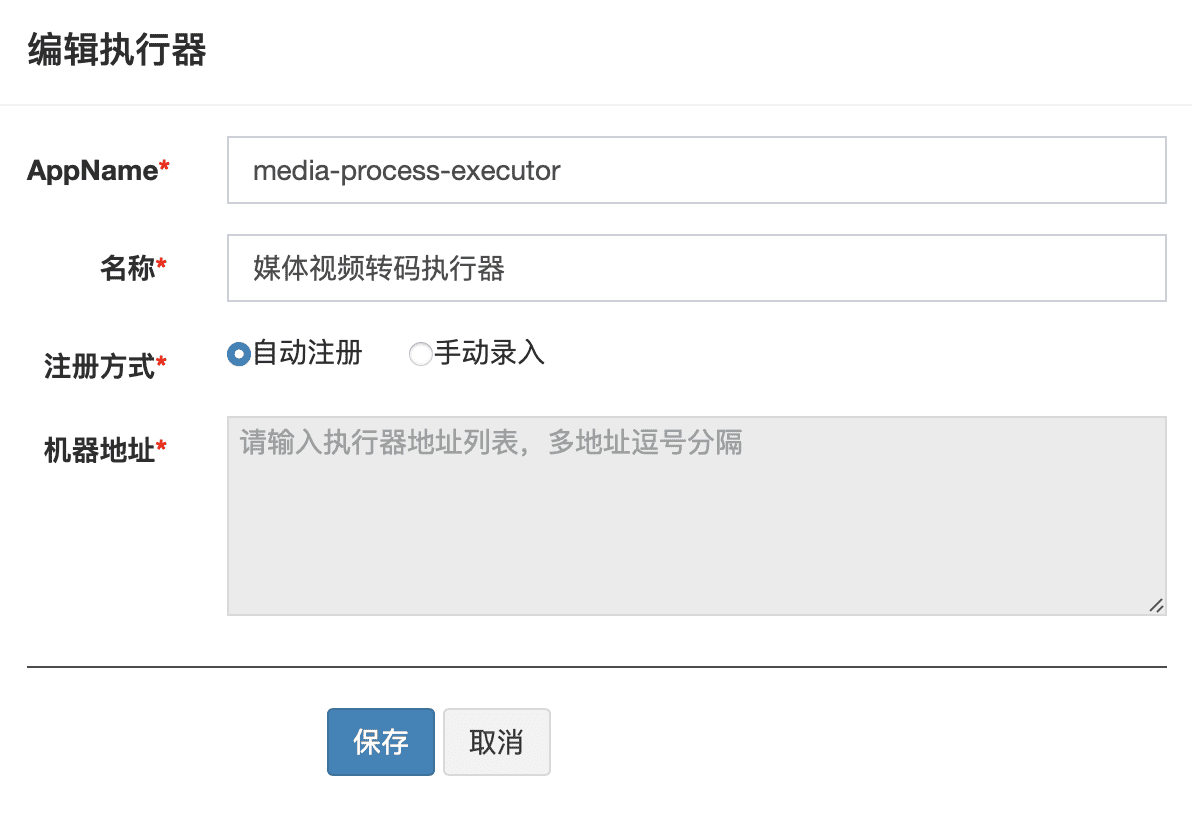The height and width of the screenshot is (830, 1192).
Task: Focus the 名称 text field
Action: point(696,268)
